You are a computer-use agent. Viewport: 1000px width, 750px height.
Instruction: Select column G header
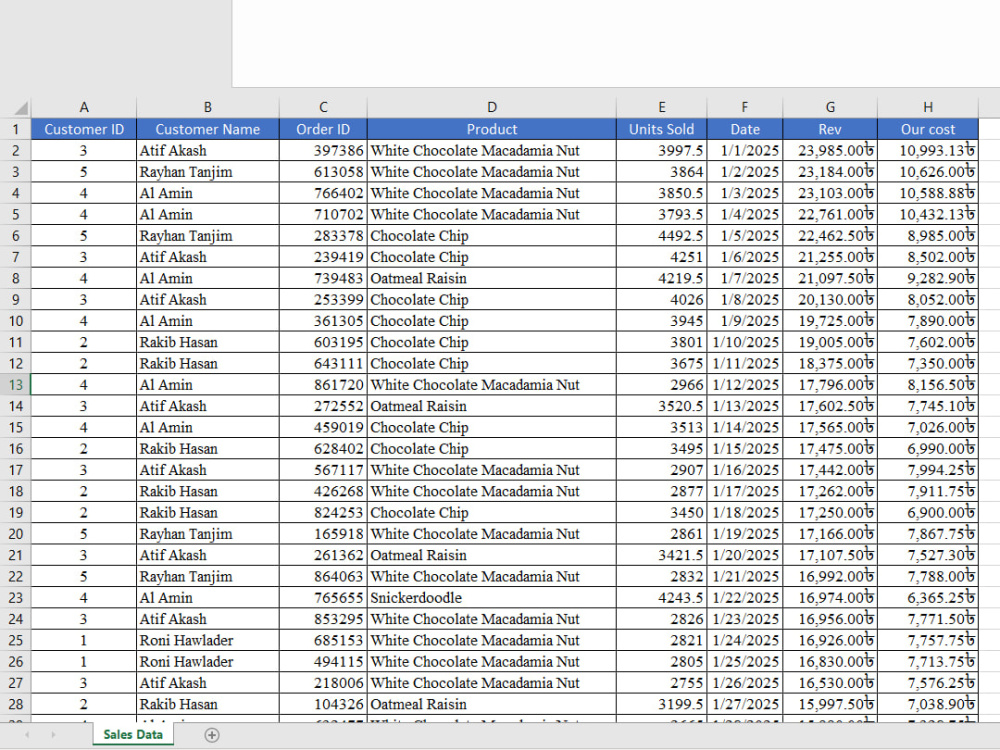(x=830, y=107)
